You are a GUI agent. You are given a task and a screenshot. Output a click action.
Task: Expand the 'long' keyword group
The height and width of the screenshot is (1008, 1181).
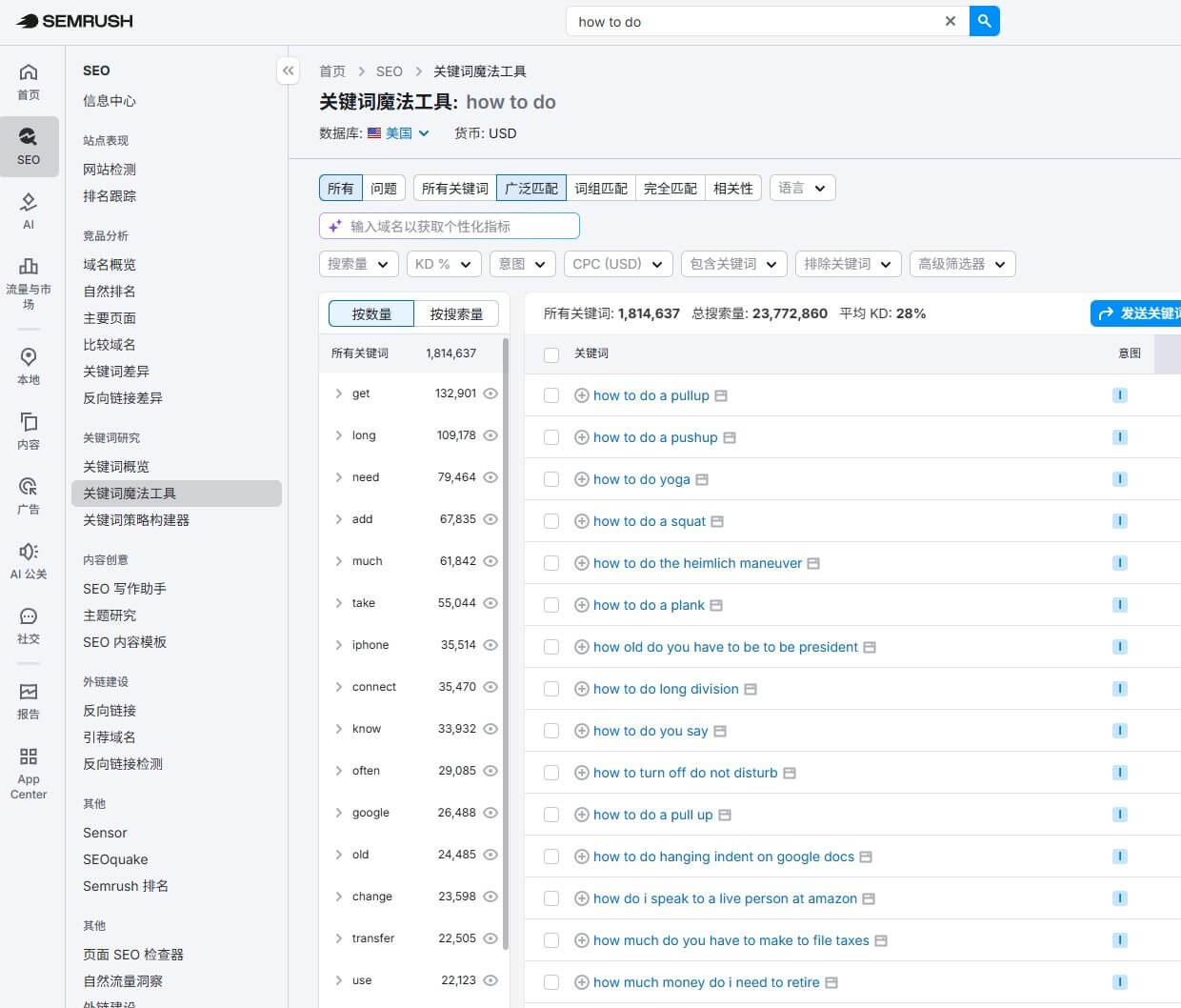pyautogui.click(x=338, y=435)
